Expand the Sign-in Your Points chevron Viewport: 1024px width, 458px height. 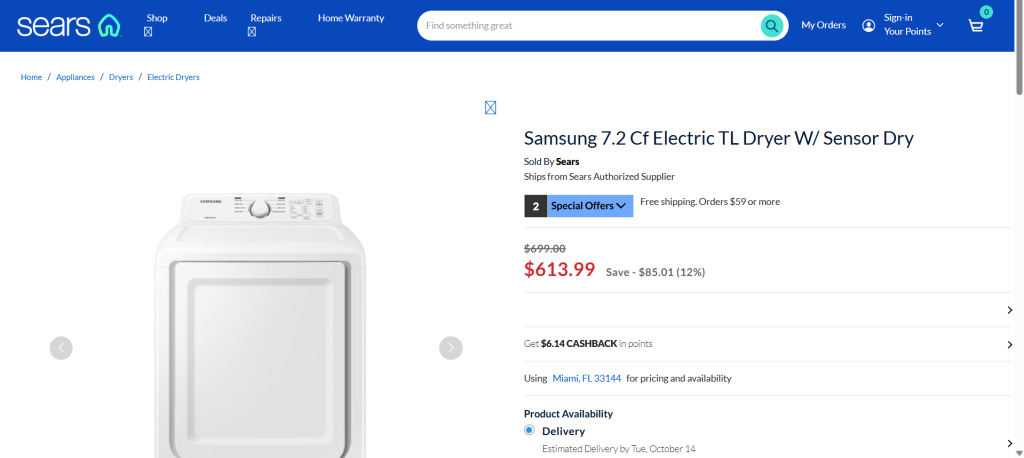coord(940,25)
